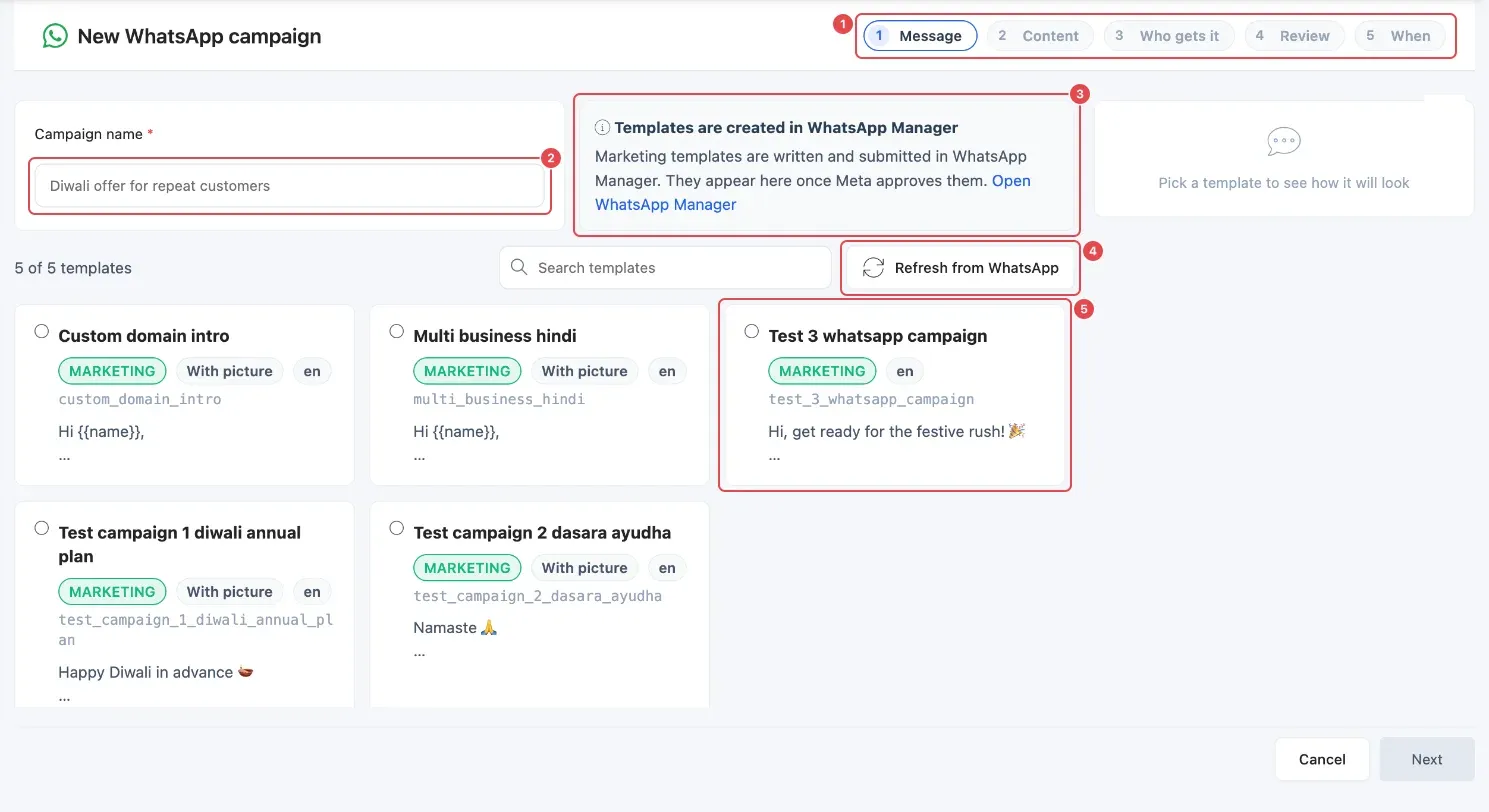The height and width of the screenshot is (812, 1489).
Task: Click 'Hi, get ready for the festive rush!' text
Action: coord(897,432)
